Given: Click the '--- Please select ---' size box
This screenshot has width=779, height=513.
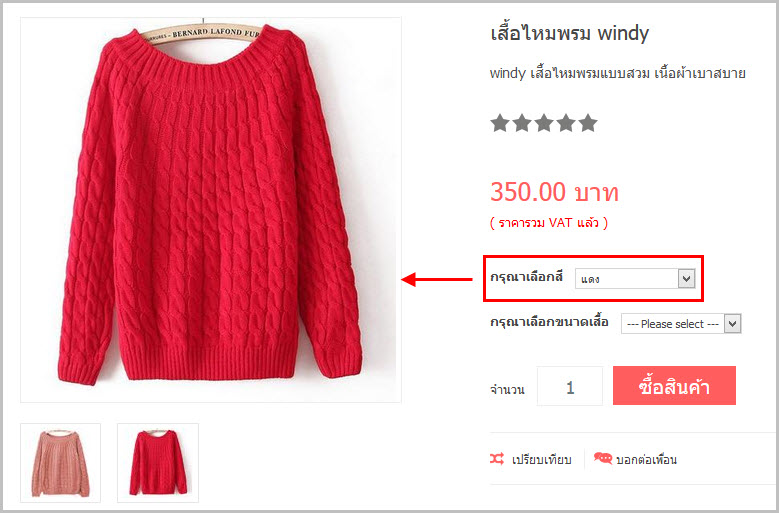Looking at the screenshot, I should coord(681,324).
